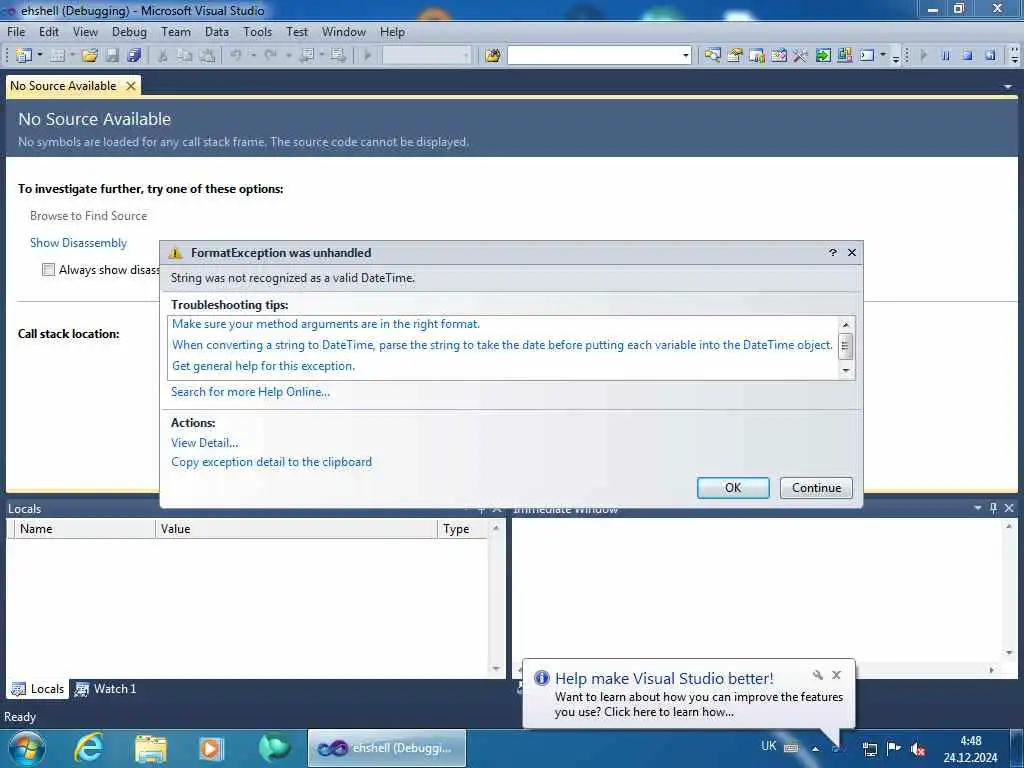1024x768 pixels.
Task: Open Windows Media Player taskbar icon
Action: (x=211, y=748)
